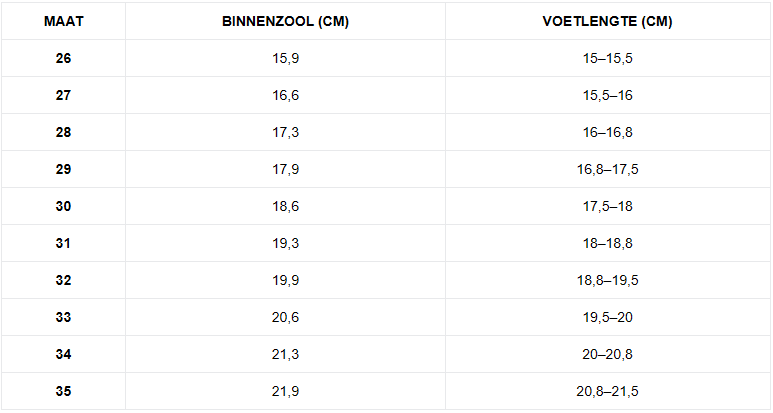Click the insole value 18,6
Viewport: 773px width, 413px height.
[x=285, y=206]
